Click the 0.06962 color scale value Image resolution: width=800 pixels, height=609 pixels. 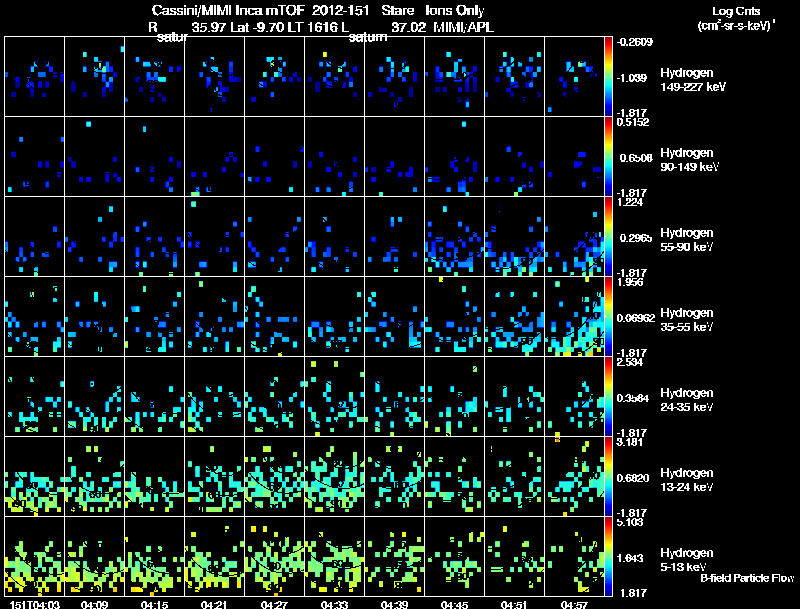click(636, 318)
